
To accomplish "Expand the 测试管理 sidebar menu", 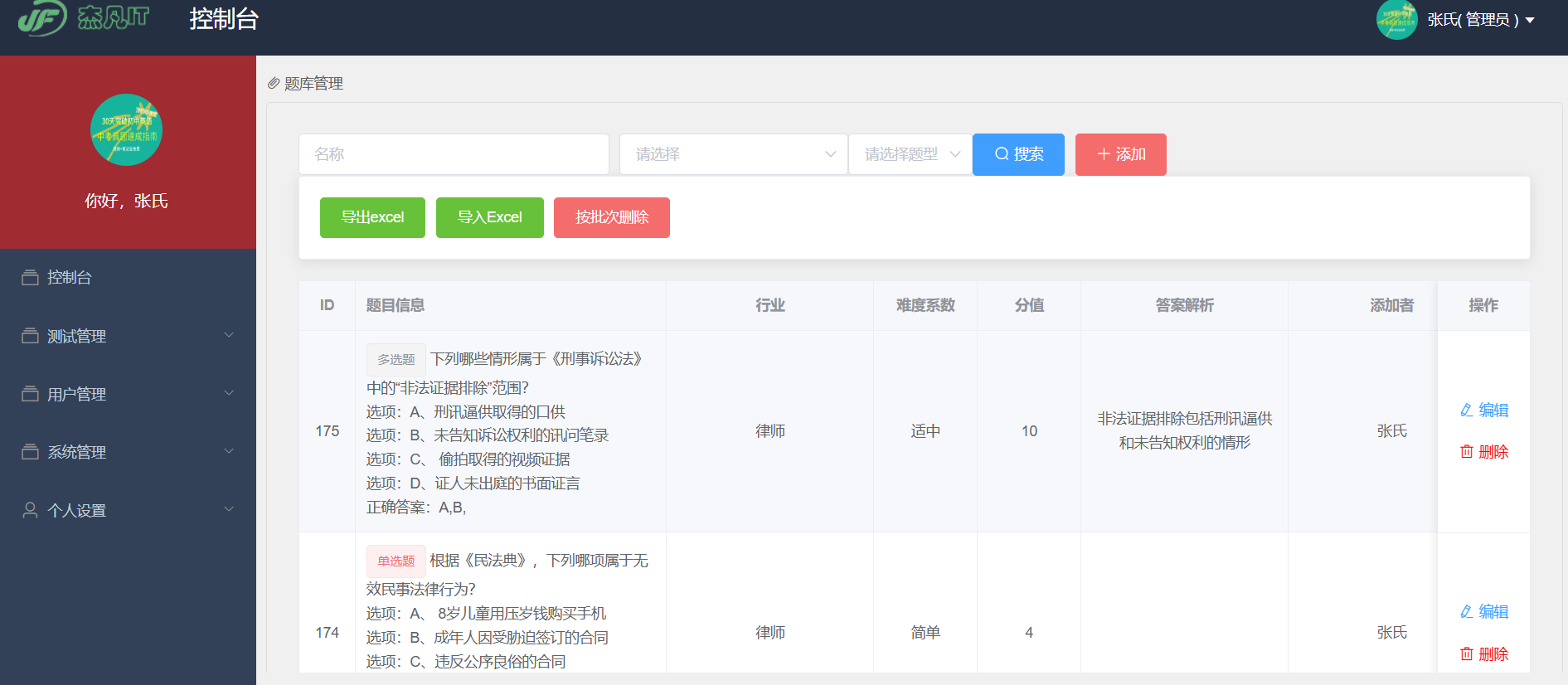I will coord(128,336).
